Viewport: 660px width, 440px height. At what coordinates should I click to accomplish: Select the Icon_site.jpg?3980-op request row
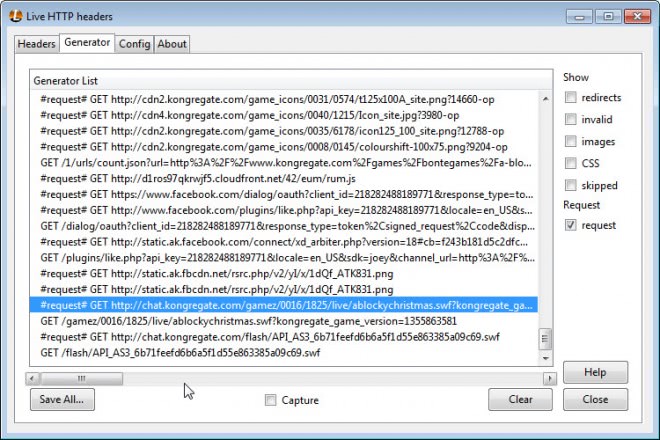pyautogui.click(x=283, y=115)
